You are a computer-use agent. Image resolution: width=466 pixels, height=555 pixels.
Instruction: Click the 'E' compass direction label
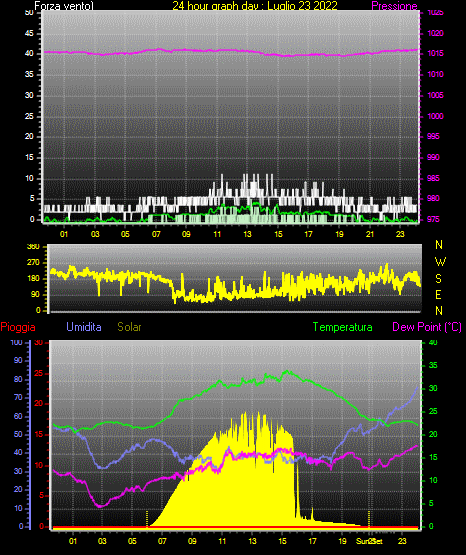pyautogui.click(x=438, y=294)
